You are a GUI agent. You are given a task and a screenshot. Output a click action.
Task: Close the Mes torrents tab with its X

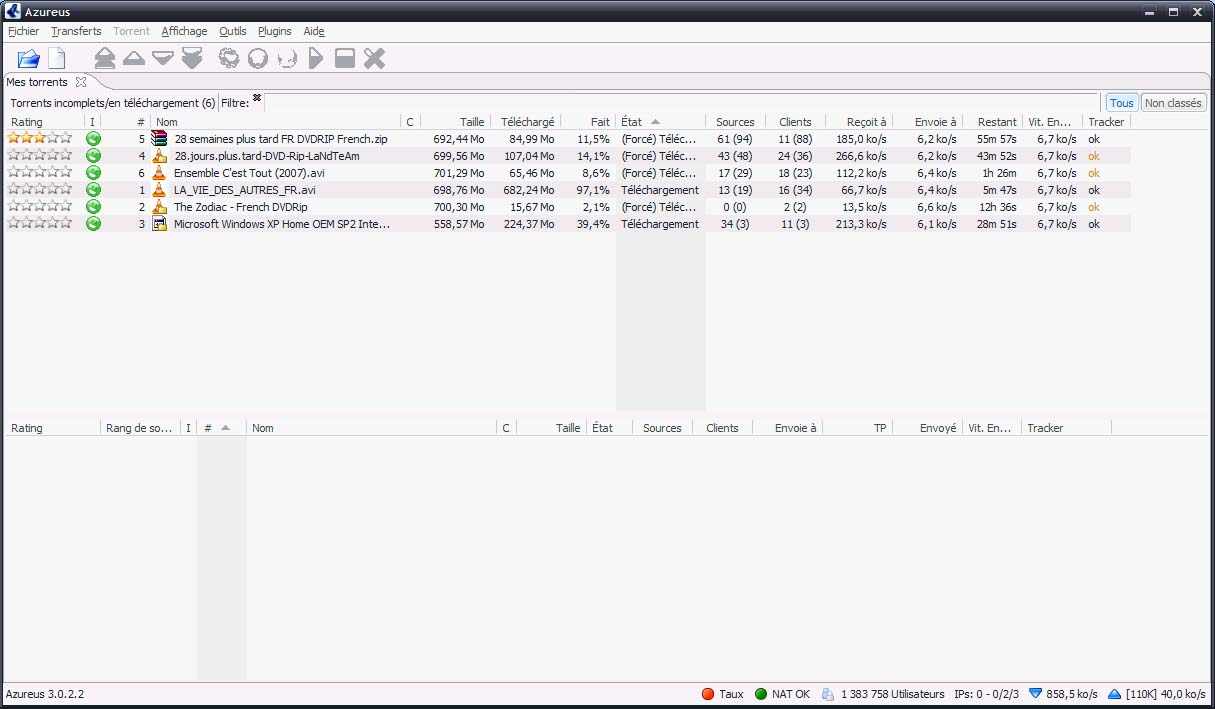point(81,82)
